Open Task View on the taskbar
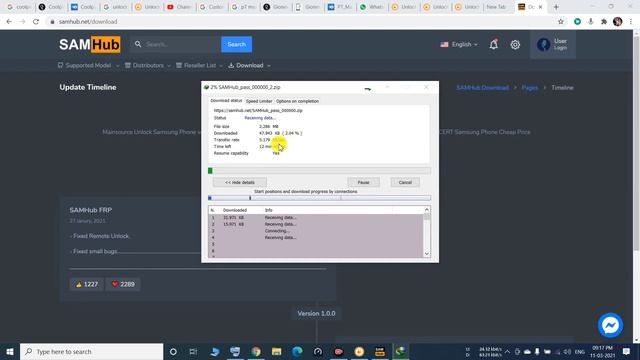The height and width of the screenshot is (360, 640). click(193, 351)
